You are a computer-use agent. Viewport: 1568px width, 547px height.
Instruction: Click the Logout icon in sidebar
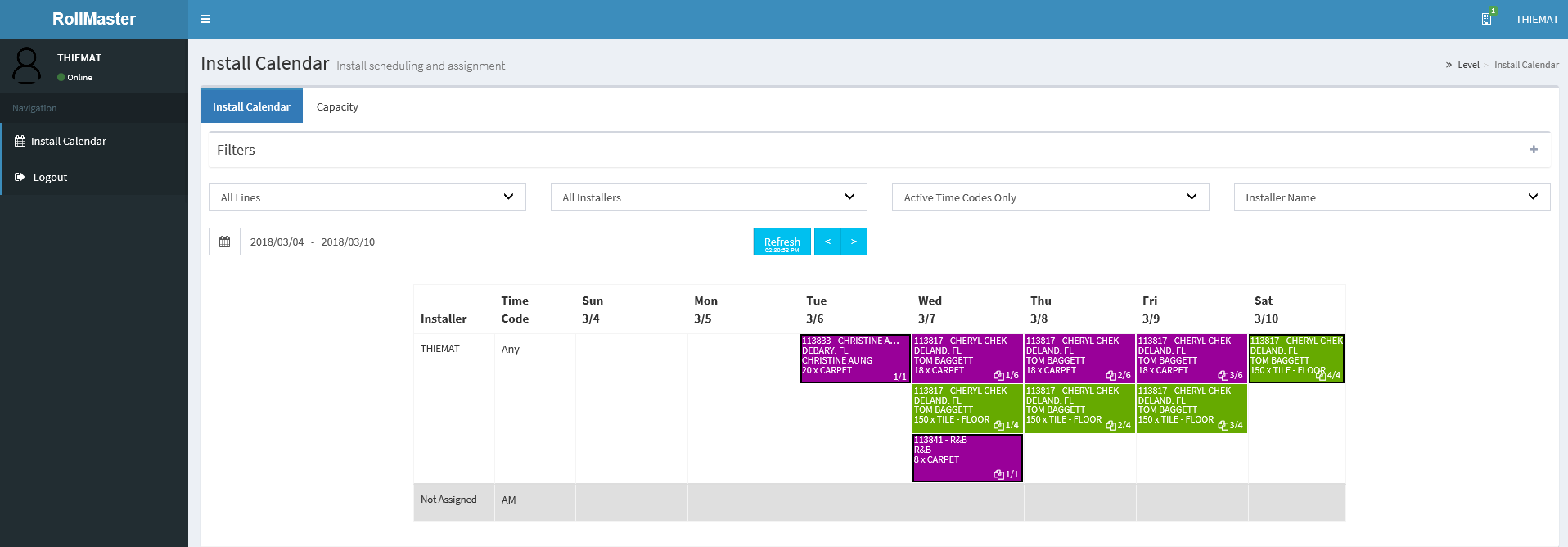pos(20,177)
